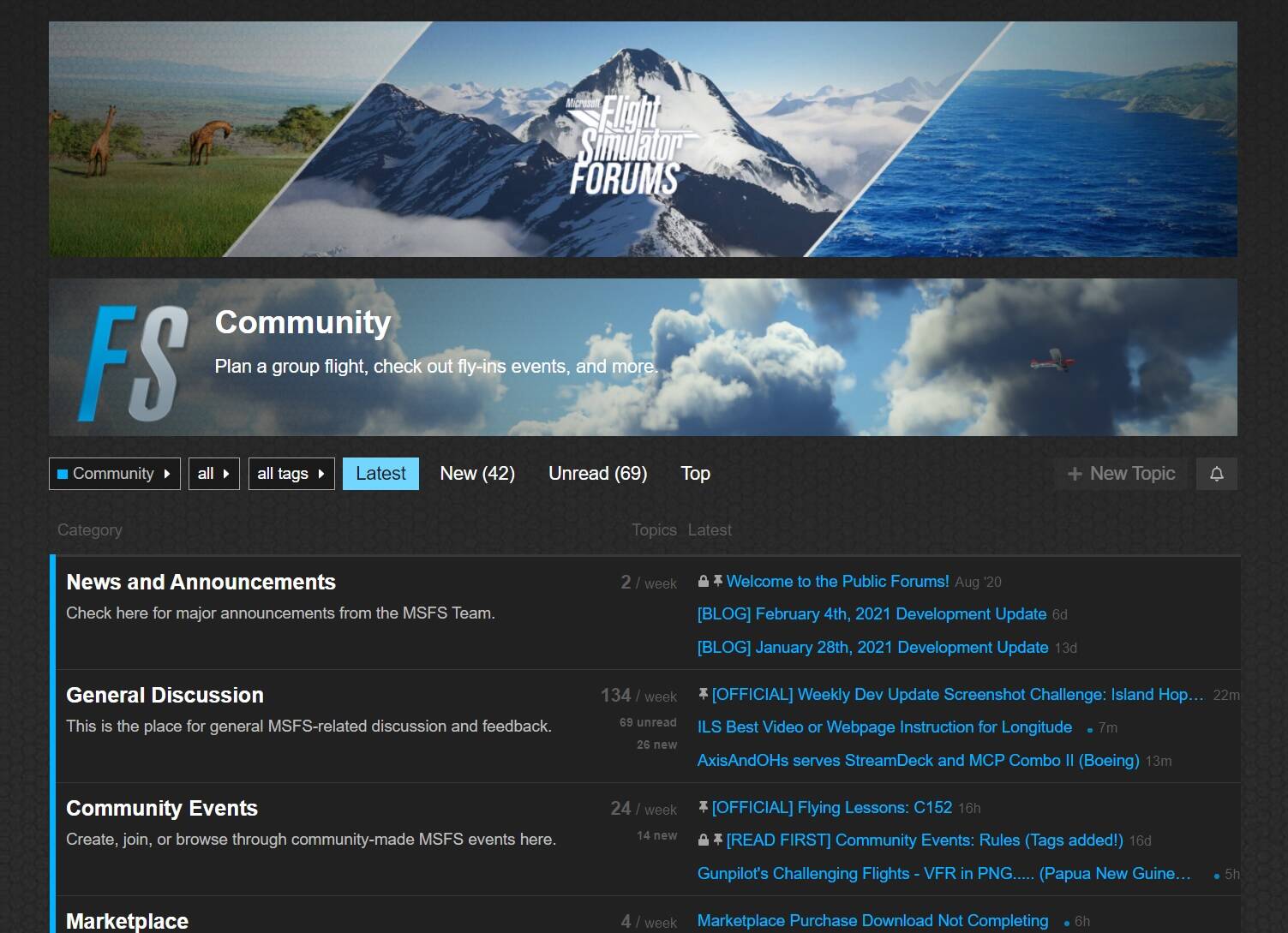Click the News and Announcements description text
This screenshot has height=933, width=1288.
(280, 613)
